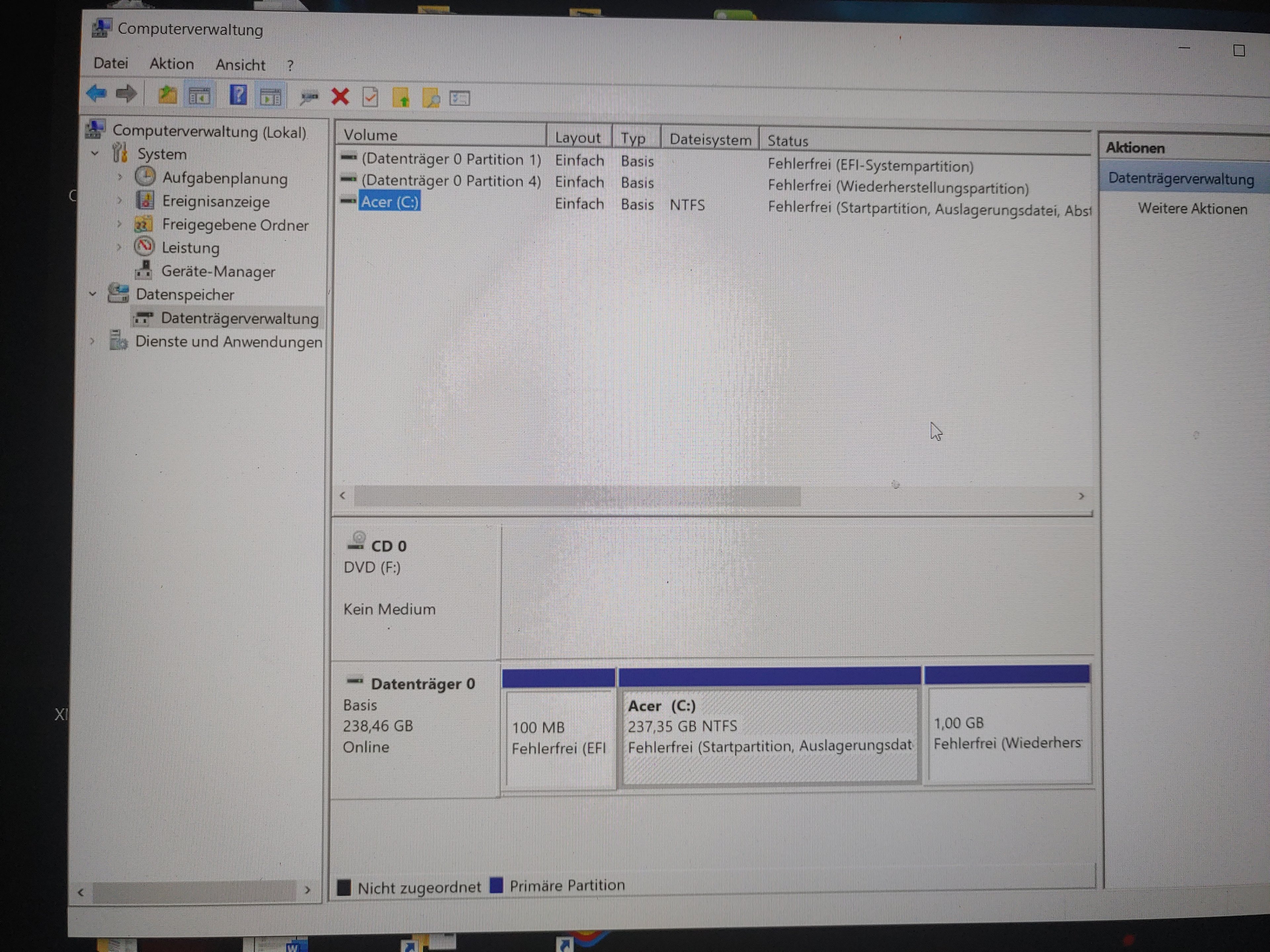Select Geräte-Manager in the tree
The width and height of the screenshot is (1270, 952).
[218, 271]
